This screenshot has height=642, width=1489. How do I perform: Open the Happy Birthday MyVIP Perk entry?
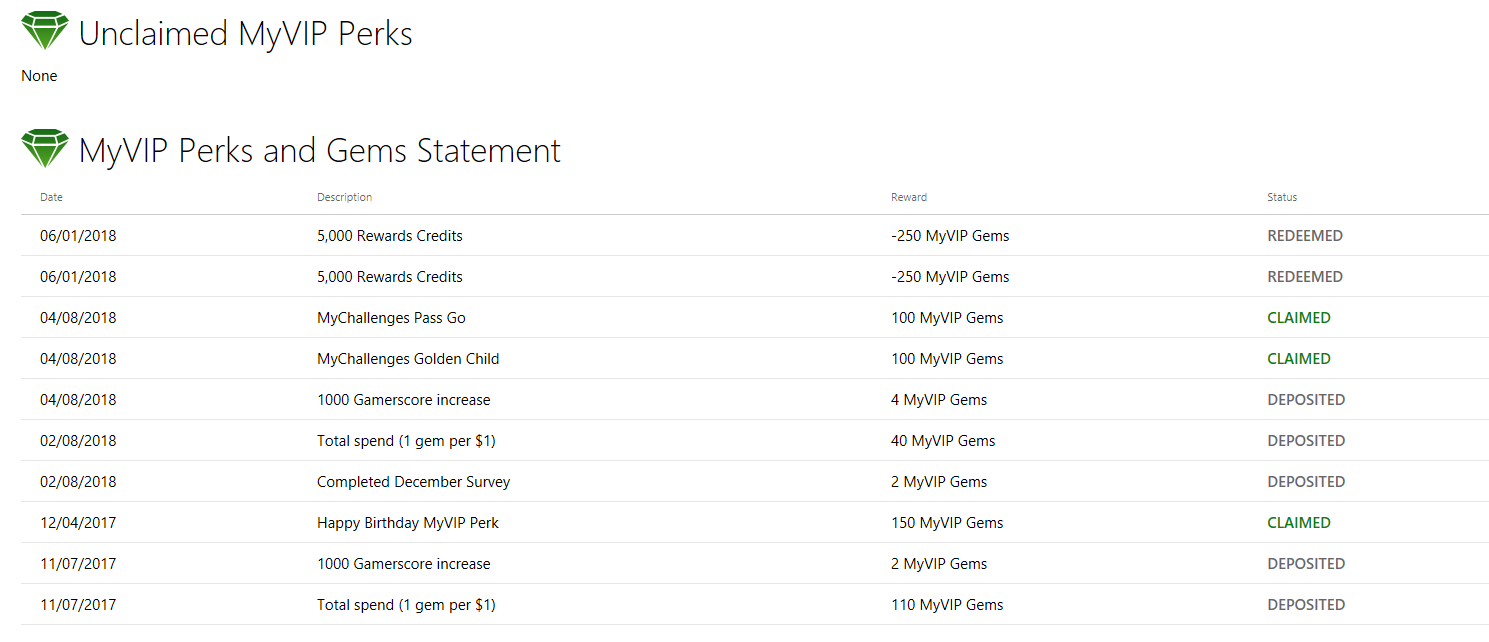click(407, 523)
